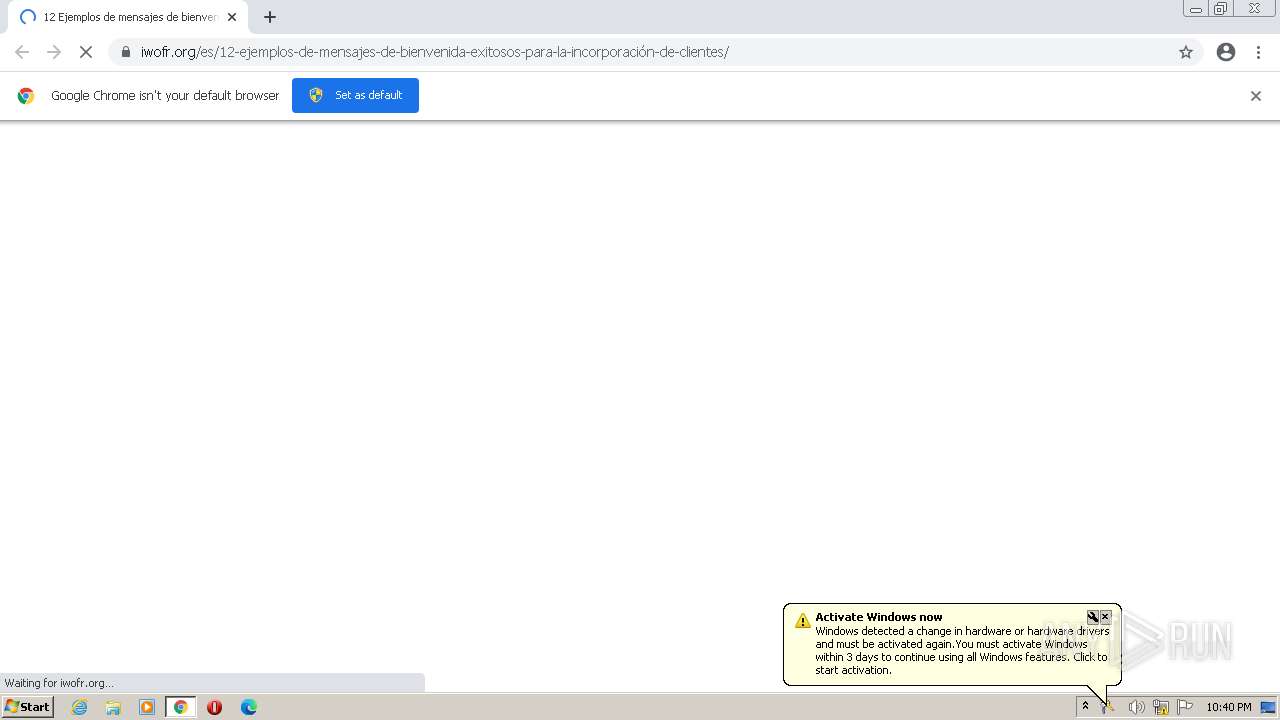Viewport: 1280px width, 720px height.
Task: Open Windows Start menu
Action: point(27,707)
